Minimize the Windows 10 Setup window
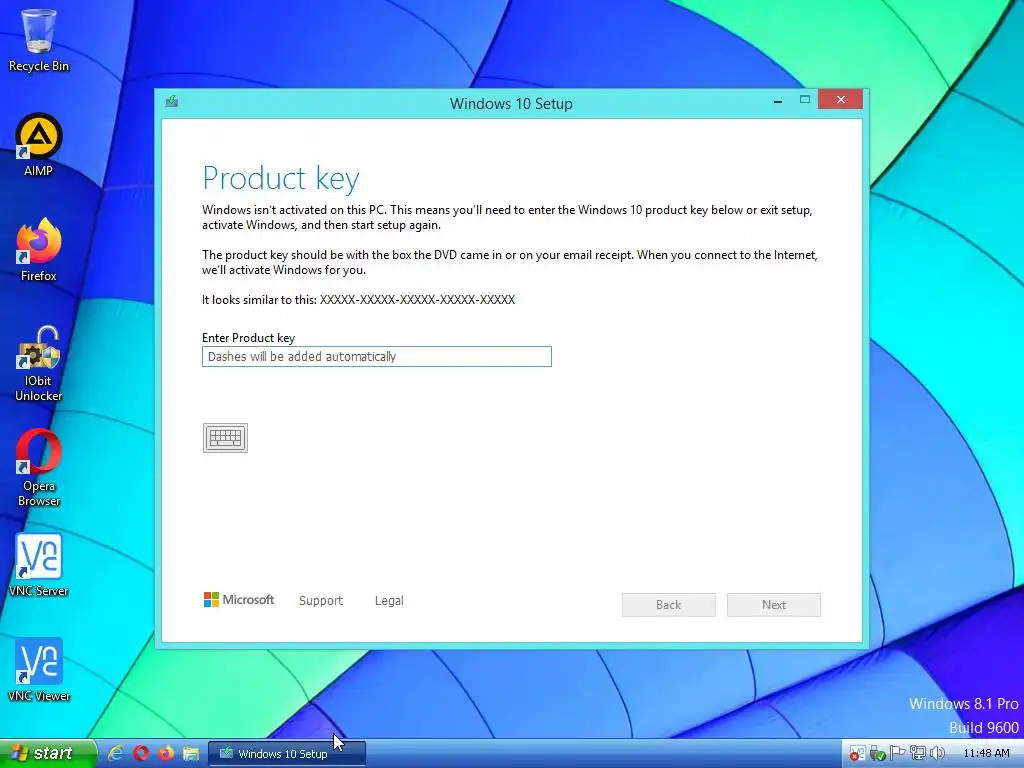 tap(778, 101)
